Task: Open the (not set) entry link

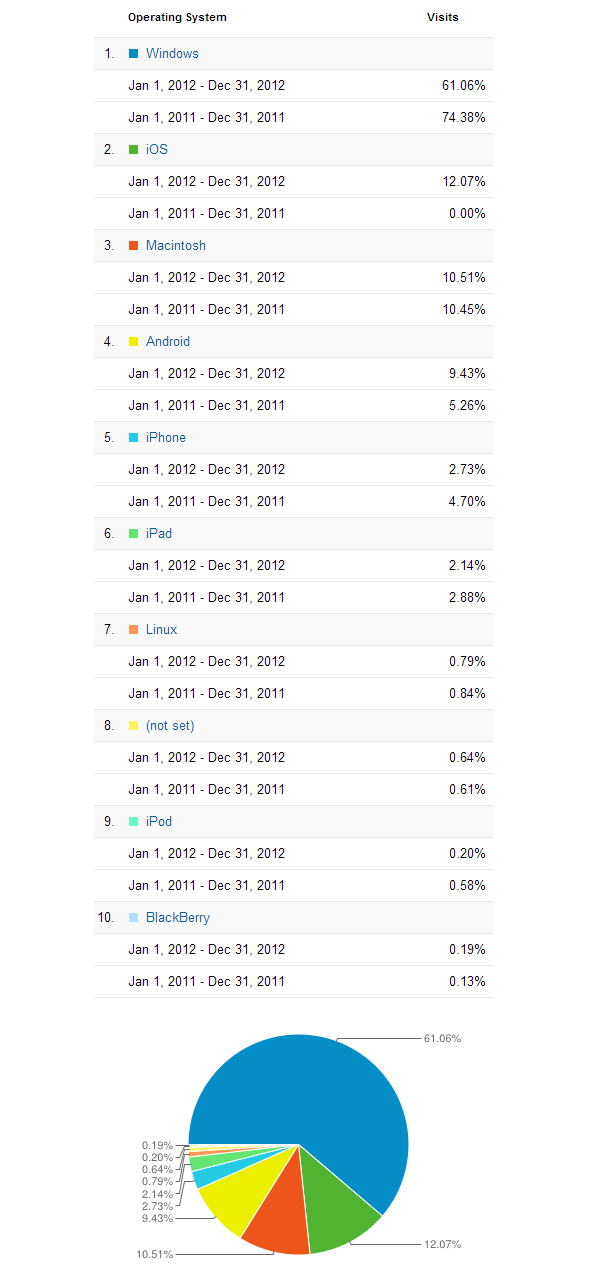Action: (x=170, y=726)
